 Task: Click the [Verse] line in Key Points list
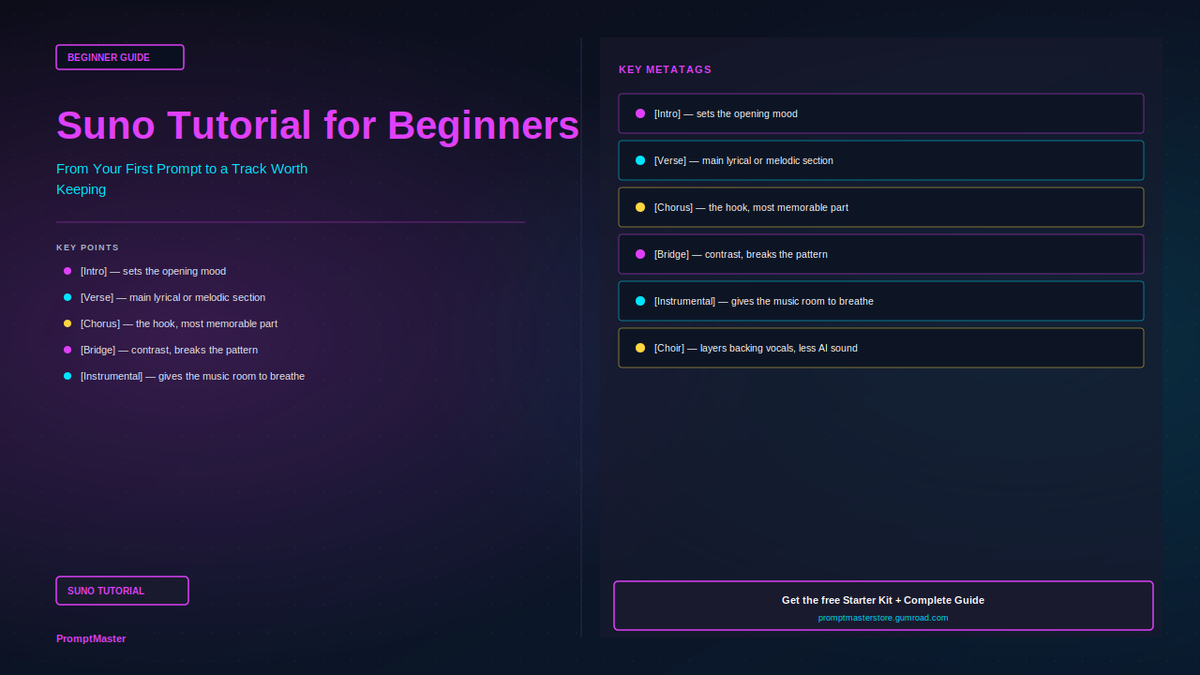click(173, 297)
